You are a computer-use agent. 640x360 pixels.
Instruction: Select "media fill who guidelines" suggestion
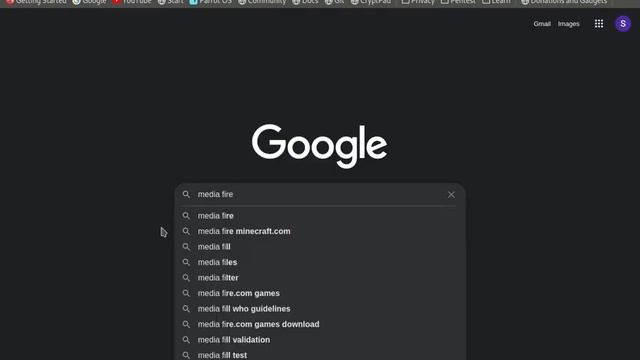(320, 309)
